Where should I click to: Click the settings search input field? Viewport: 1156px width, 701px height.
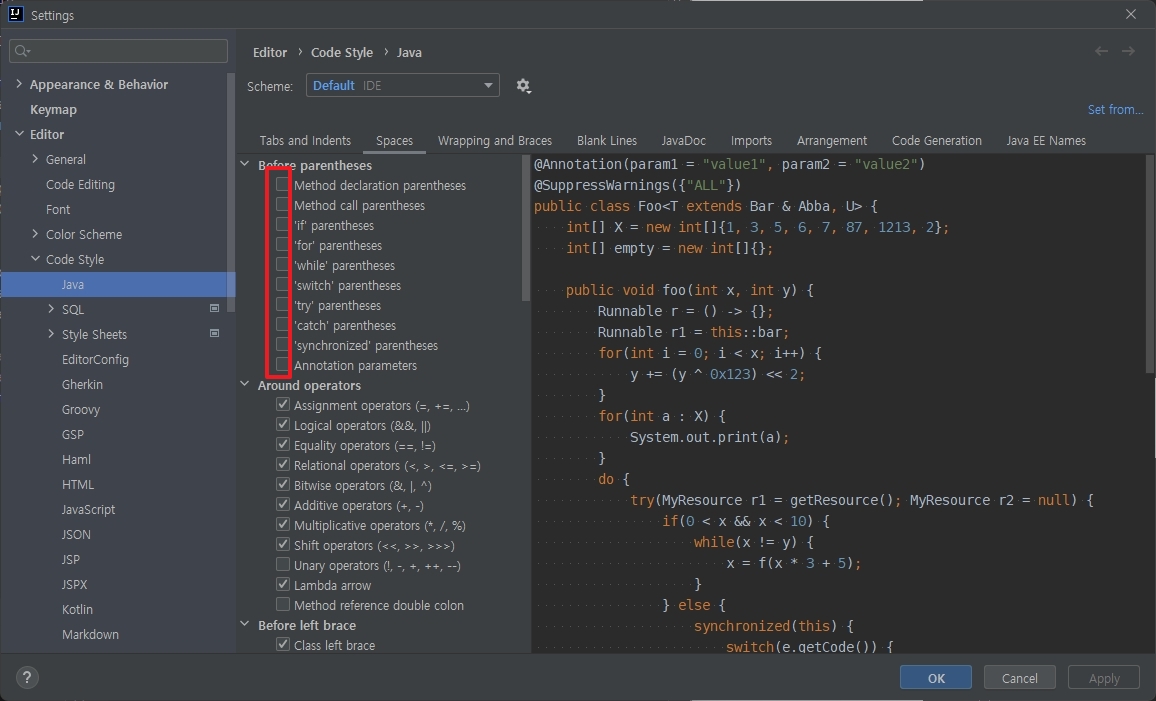tap(118, 51)
